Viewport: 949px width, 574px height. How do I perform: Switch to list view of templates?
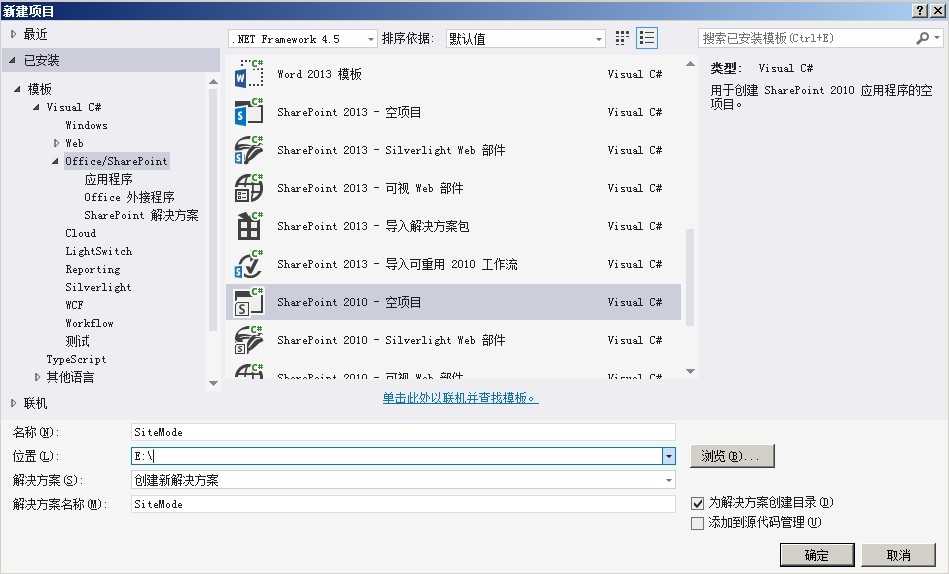pos(647,38)
